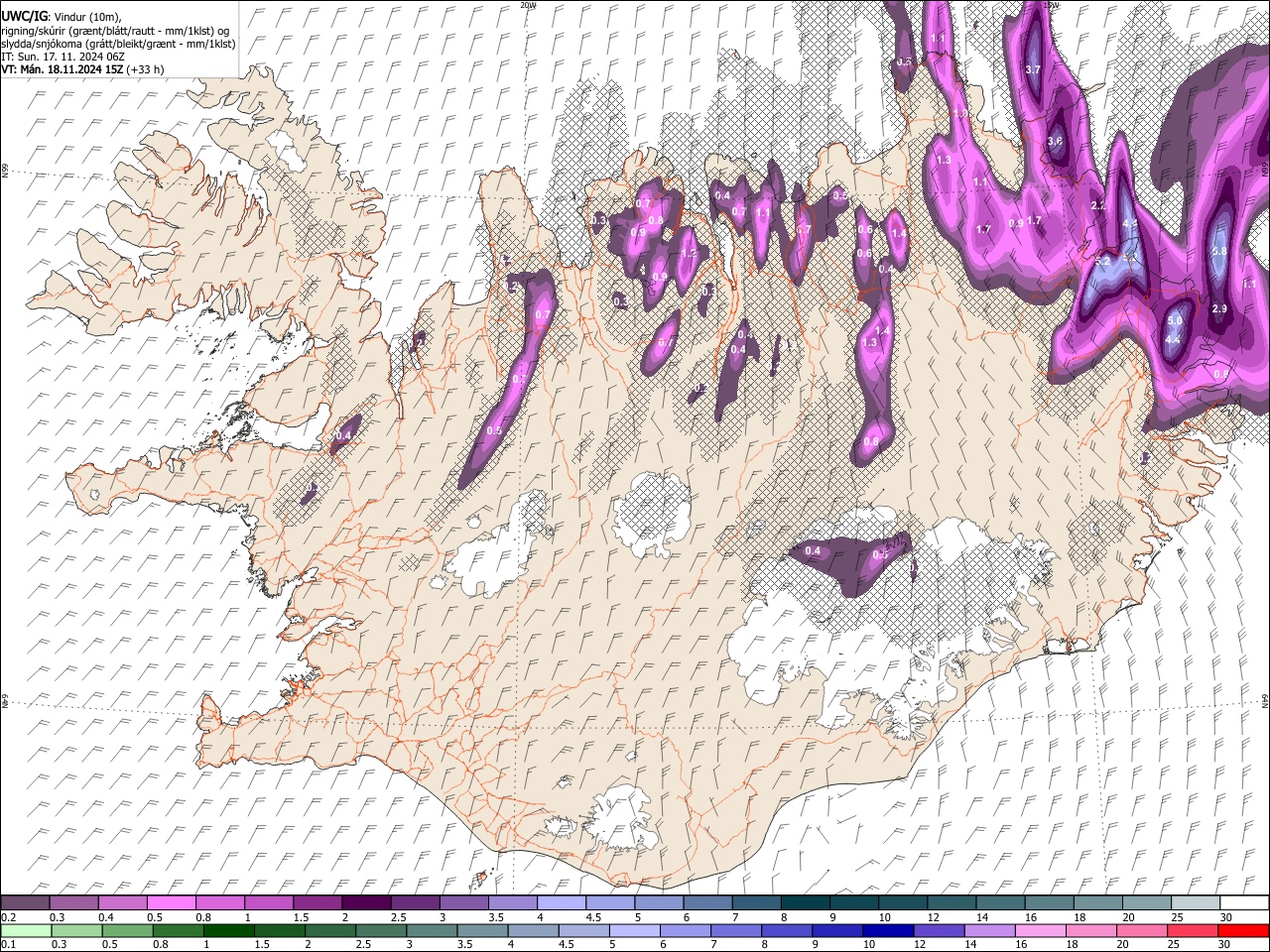
Task: Click the pale green 0.1–0.3 rain legend swatch
Action: 27,930
